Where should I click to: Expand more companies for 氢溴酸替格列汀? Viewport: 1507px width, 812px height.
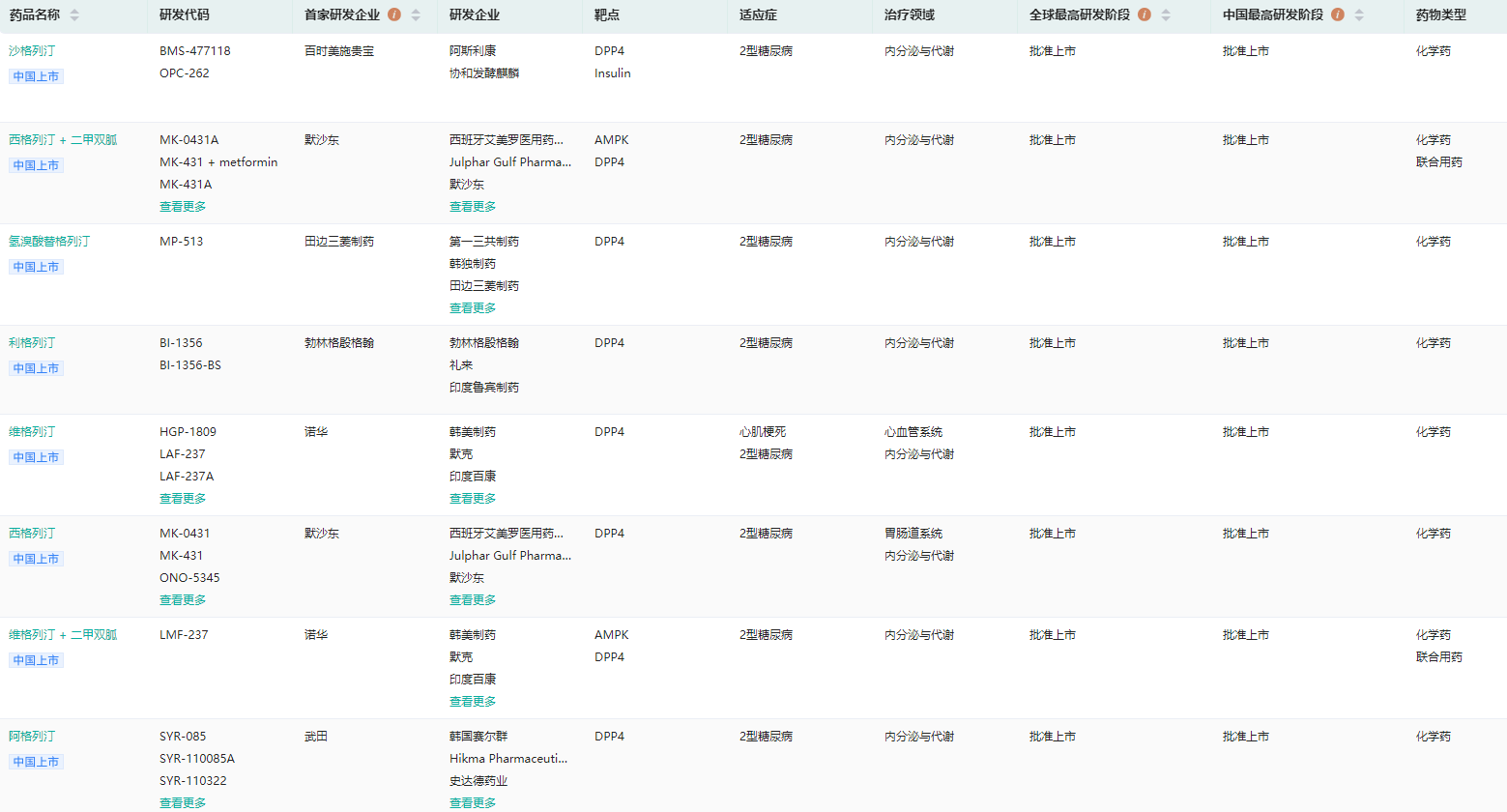473,308
